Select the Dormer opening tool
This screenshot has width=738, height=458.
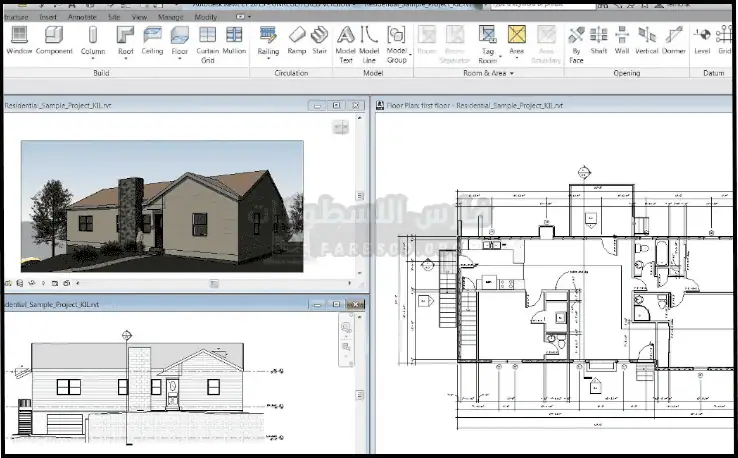coord(673,40)
